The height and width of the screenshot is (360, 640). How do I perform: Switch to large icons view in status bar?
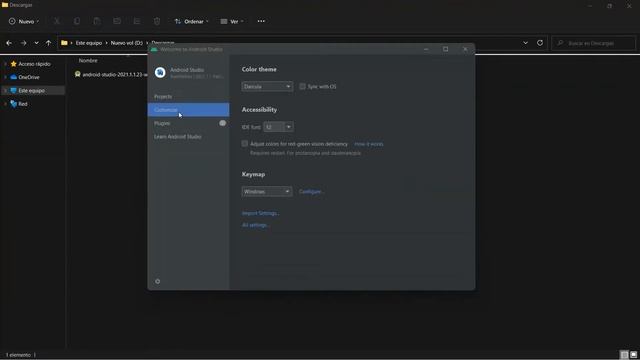633,355
